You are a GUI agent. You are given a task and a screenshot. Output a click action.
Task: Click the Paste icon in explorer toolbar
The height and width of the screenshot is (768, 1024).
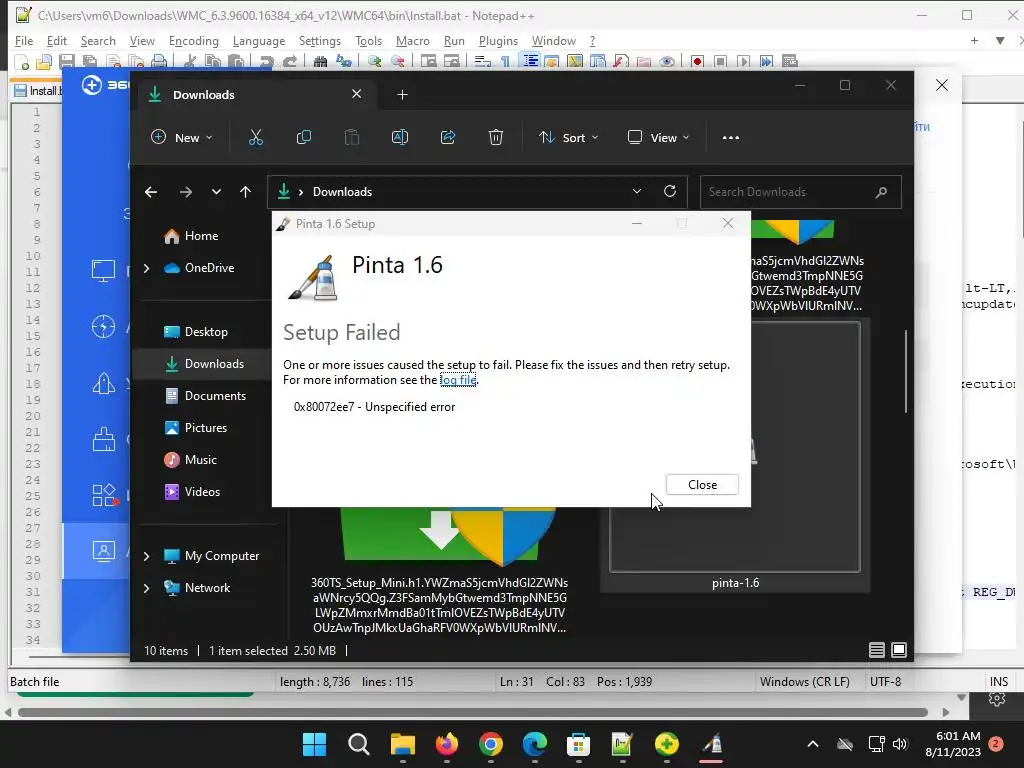351,138
